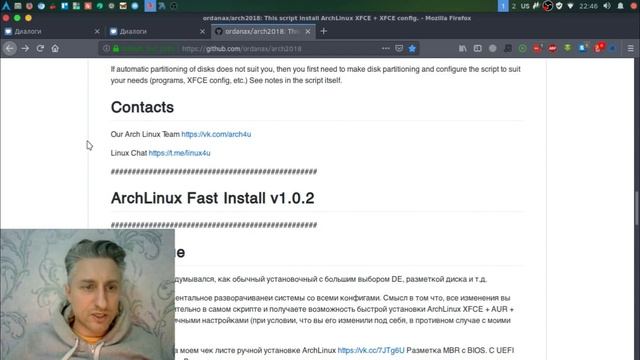Open the Arch Linux applications menu
The height and width of the screenshot is (360, 640).
tap(6, 6)
